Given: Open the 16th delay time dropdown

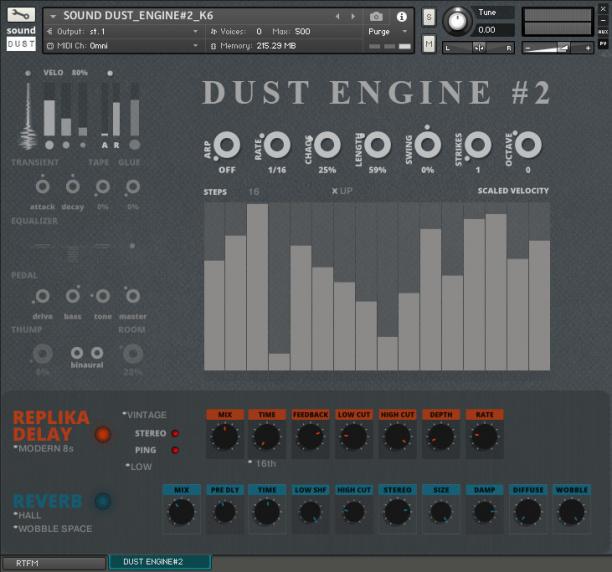Looking at the screenshot, I should [263, 464].
